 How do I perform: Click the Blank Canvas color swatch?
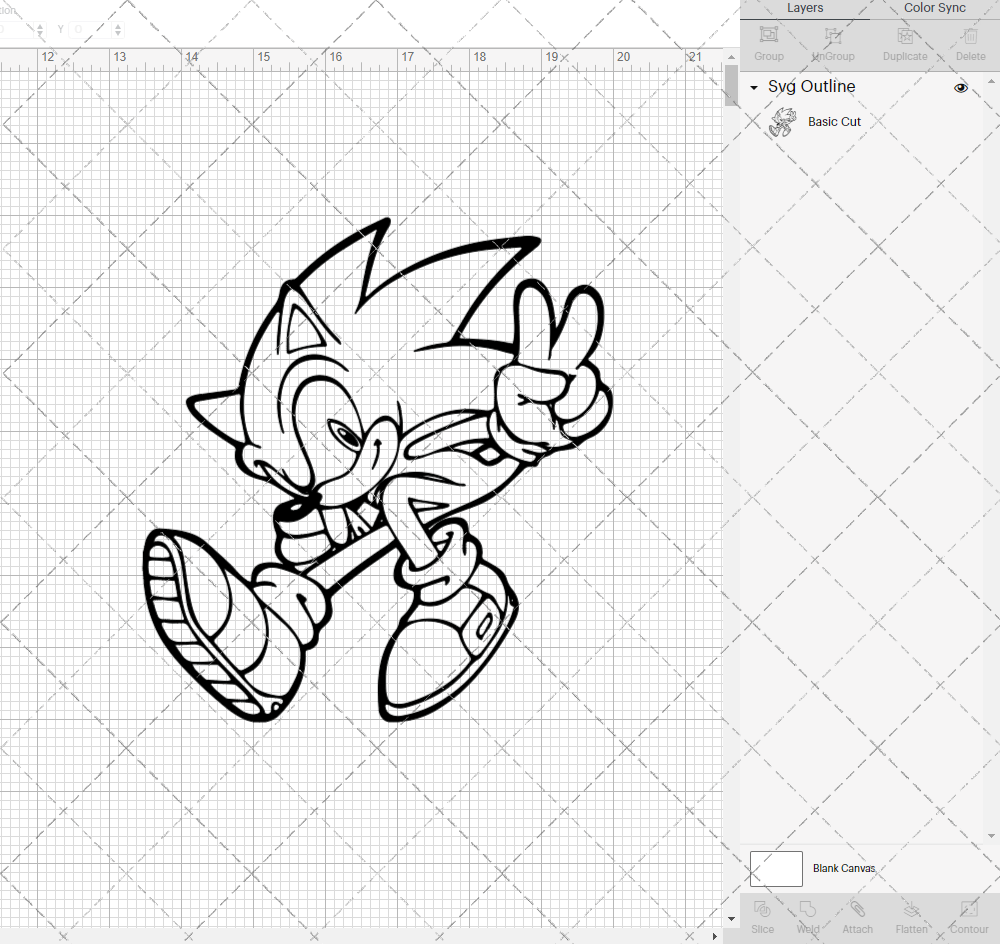(x=776, y=868)
